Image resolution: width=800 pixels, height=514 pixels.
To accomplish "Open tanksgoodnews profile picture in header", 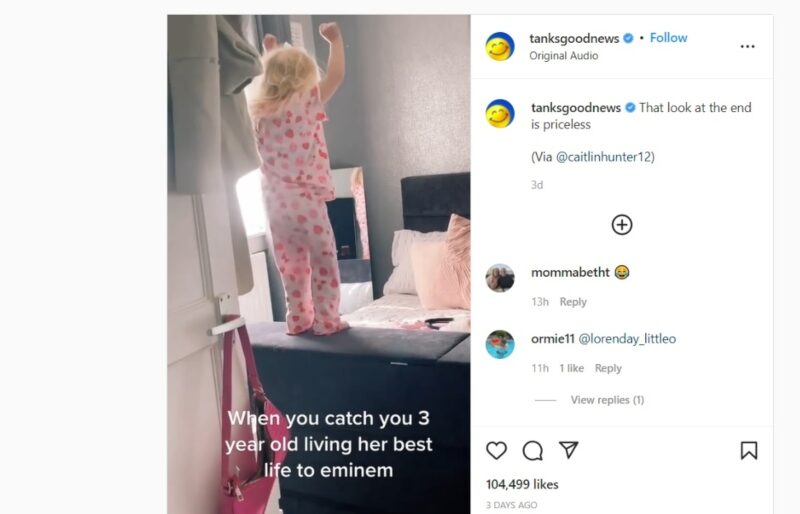I will (499, 46).
